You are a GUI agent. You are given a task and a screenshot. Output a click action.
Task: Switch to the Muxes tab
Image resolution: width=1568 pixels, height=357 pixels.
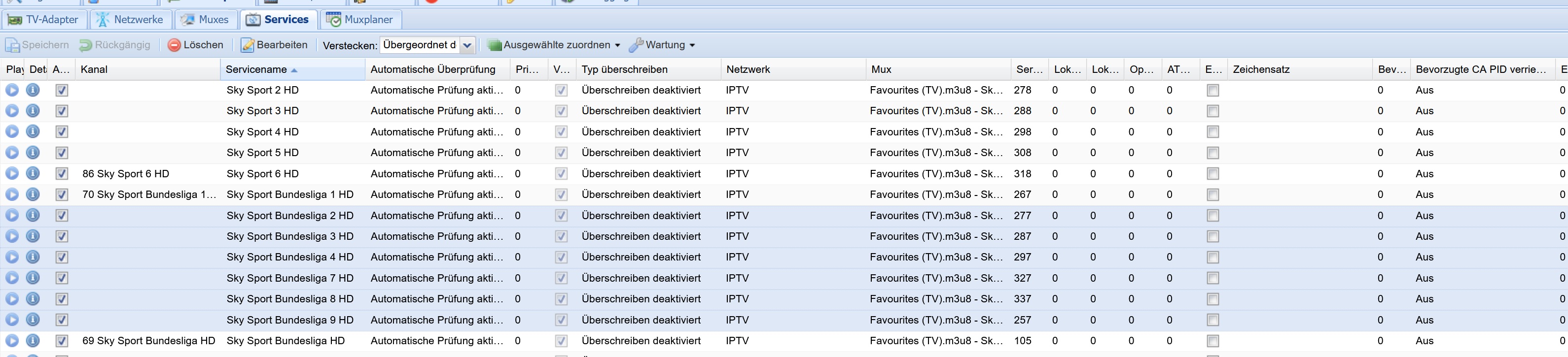pyautogui.click(x=206, y=20)
